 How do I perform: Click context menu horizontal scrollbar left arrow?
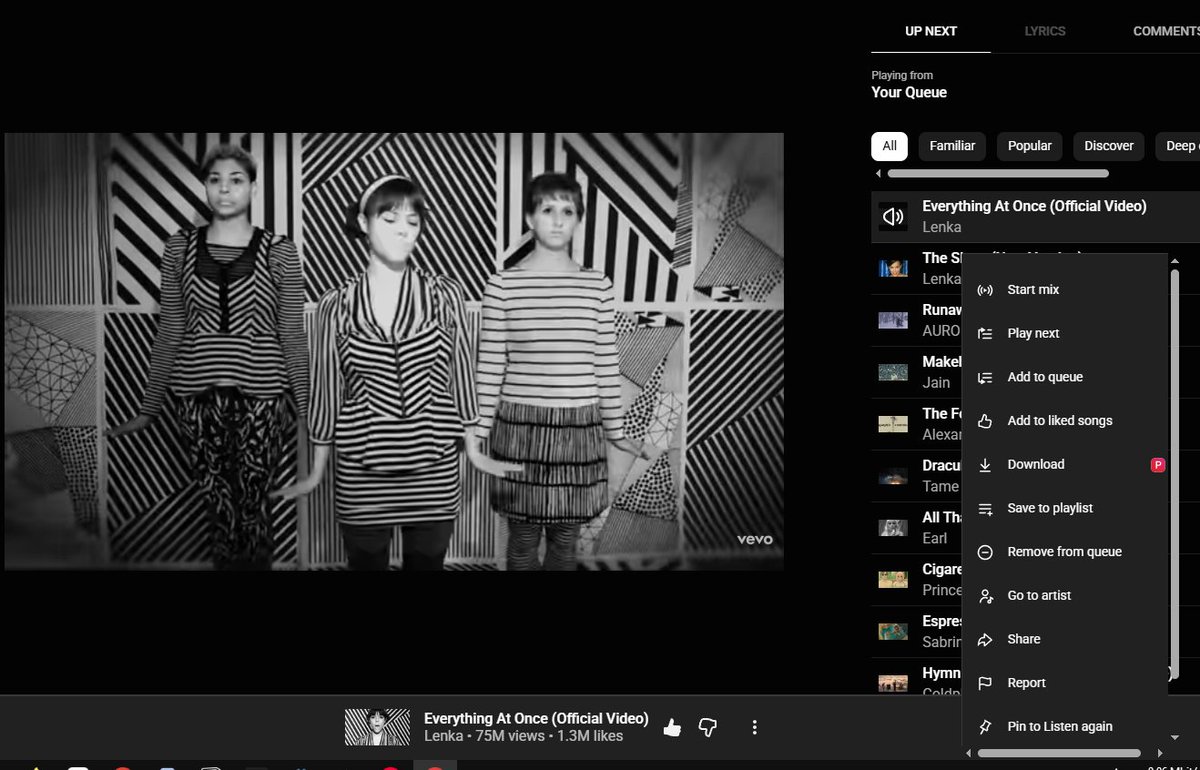pyautogui.click(x=968, y=753)
